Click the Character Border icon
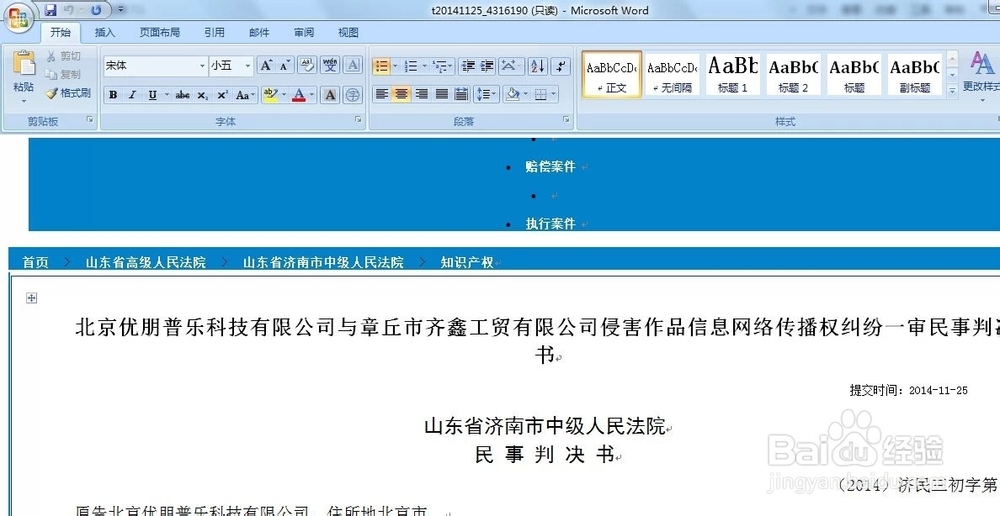1000x516 pixels. (353, 65)
